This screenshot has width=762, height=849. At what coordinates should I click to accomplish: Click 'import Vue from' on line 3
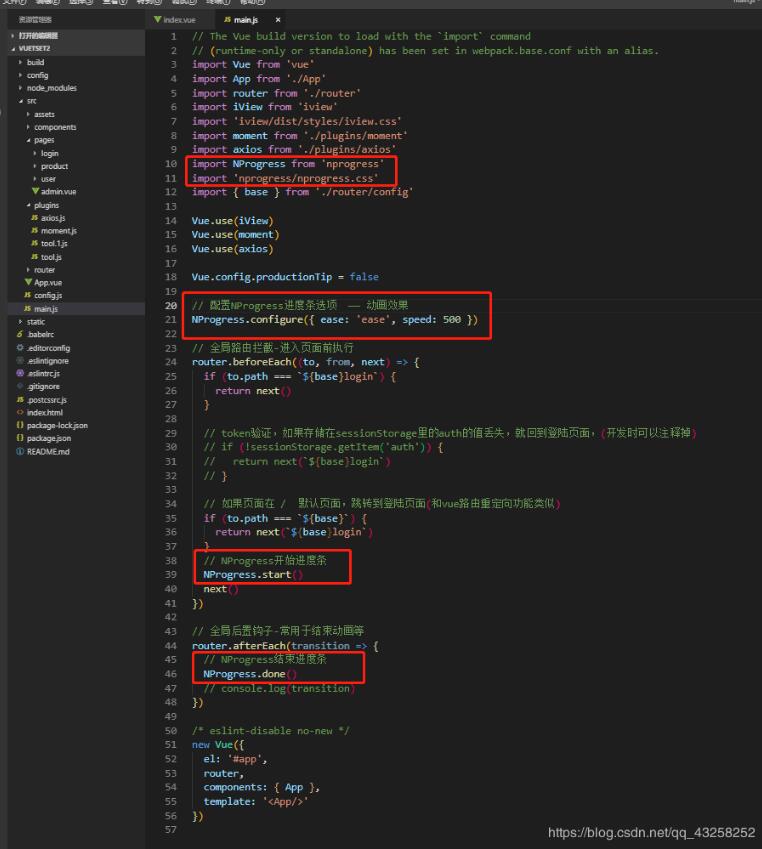pos(236,64)
